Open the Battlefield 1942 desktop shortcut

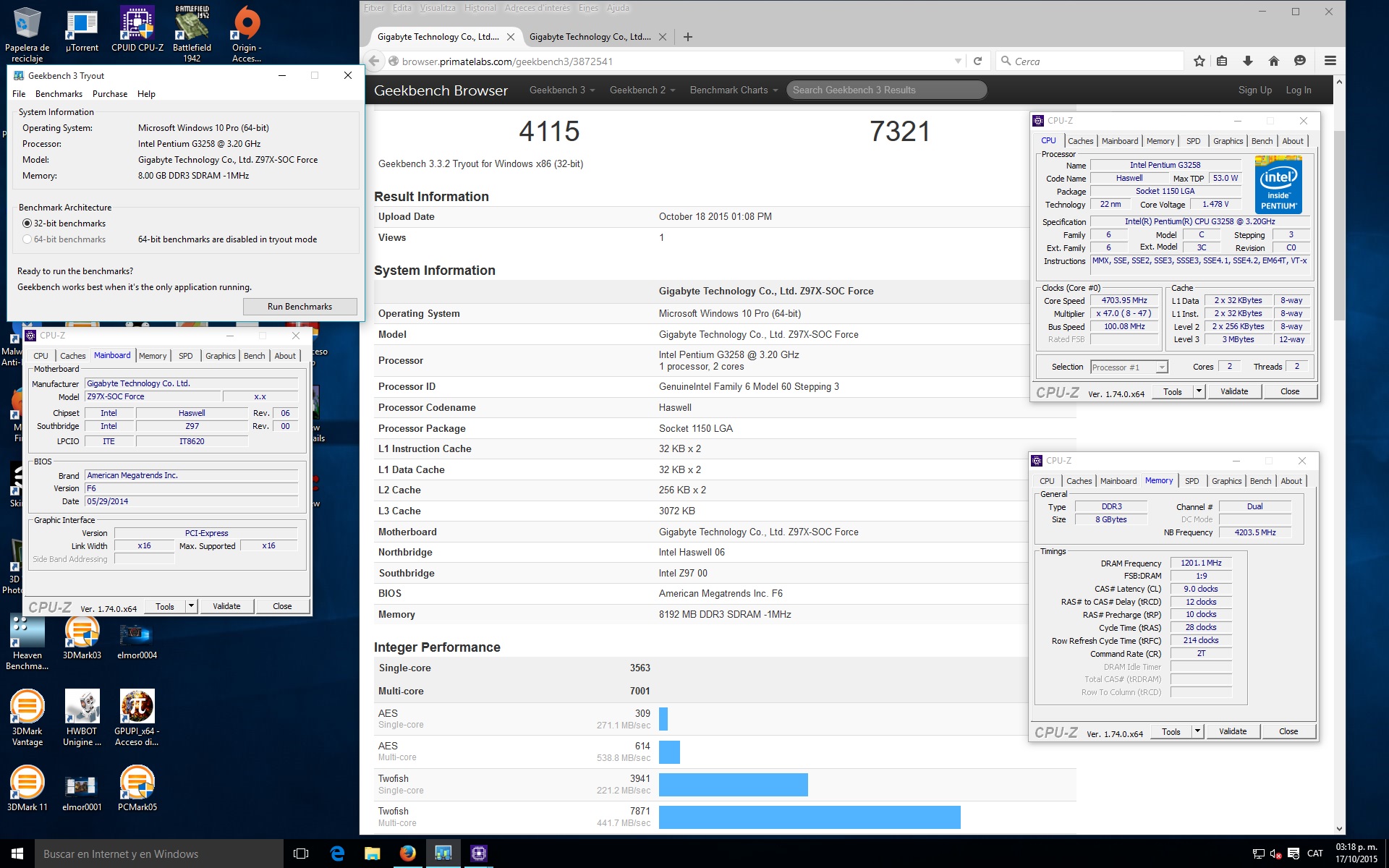pos(192,33)
